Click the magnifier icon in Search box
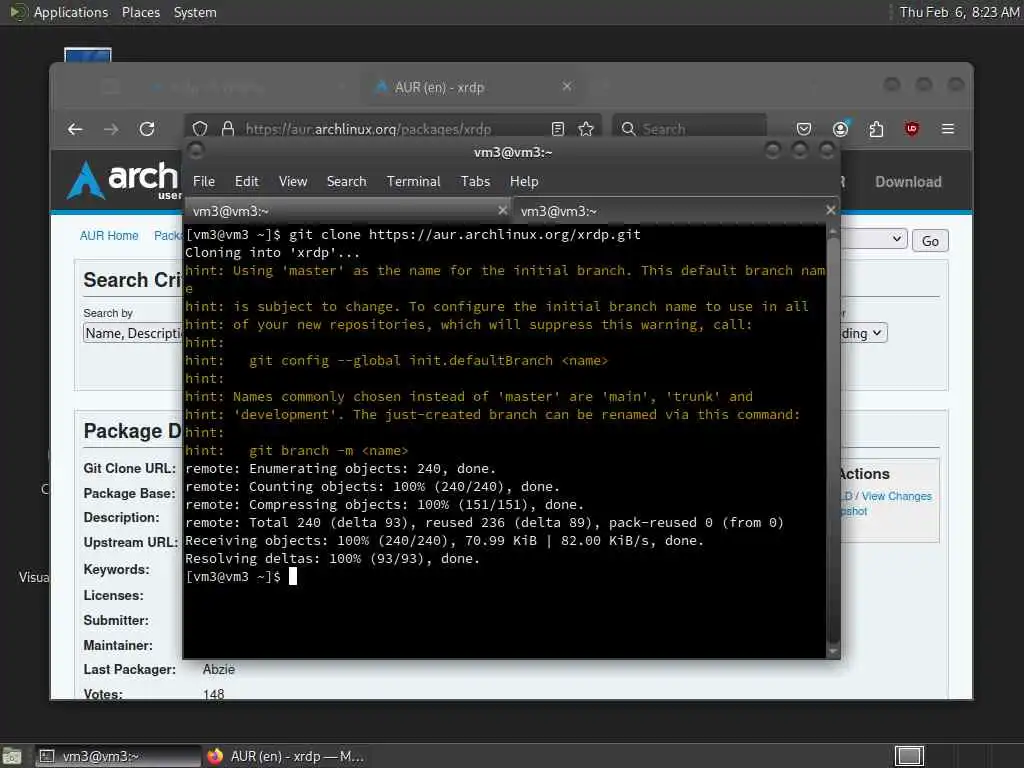 628,129
